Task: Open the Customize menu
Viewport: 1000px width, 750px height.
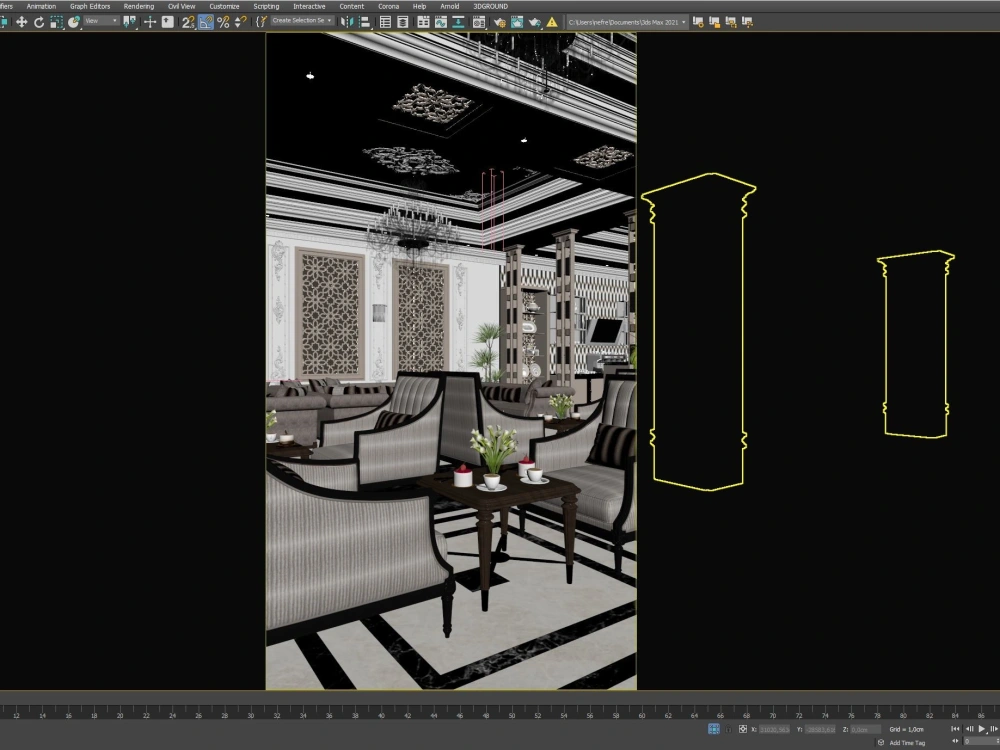Action: point(224,6)
